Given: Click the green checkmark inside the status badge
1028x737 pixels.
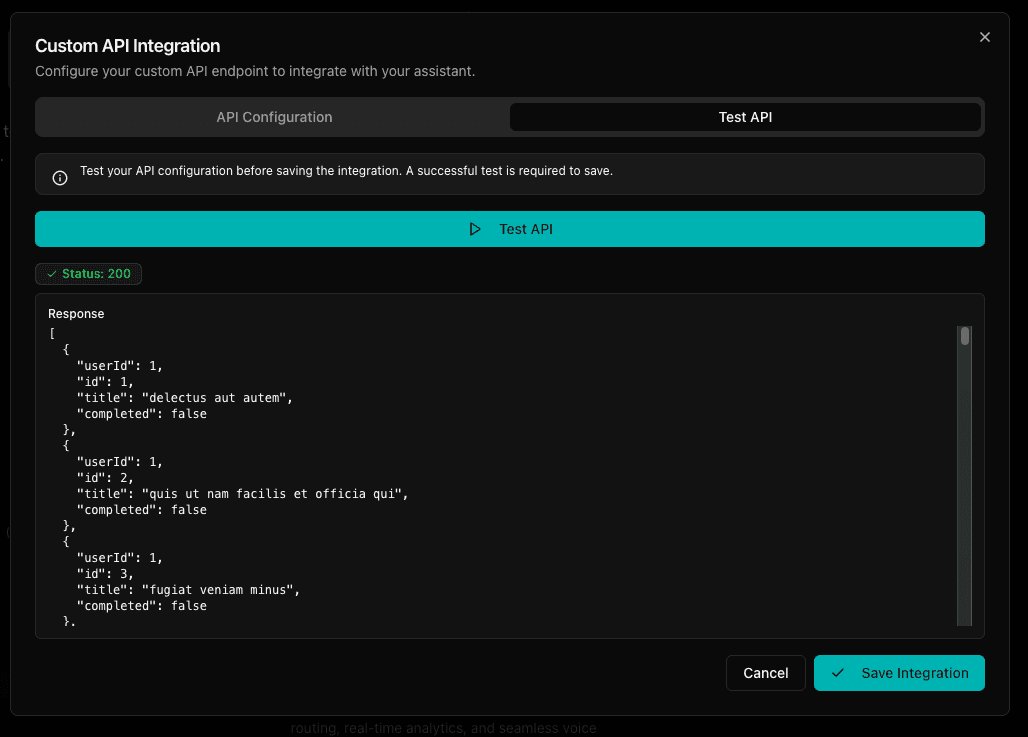Looking at the screenshot, I should [x=51, y=273].
